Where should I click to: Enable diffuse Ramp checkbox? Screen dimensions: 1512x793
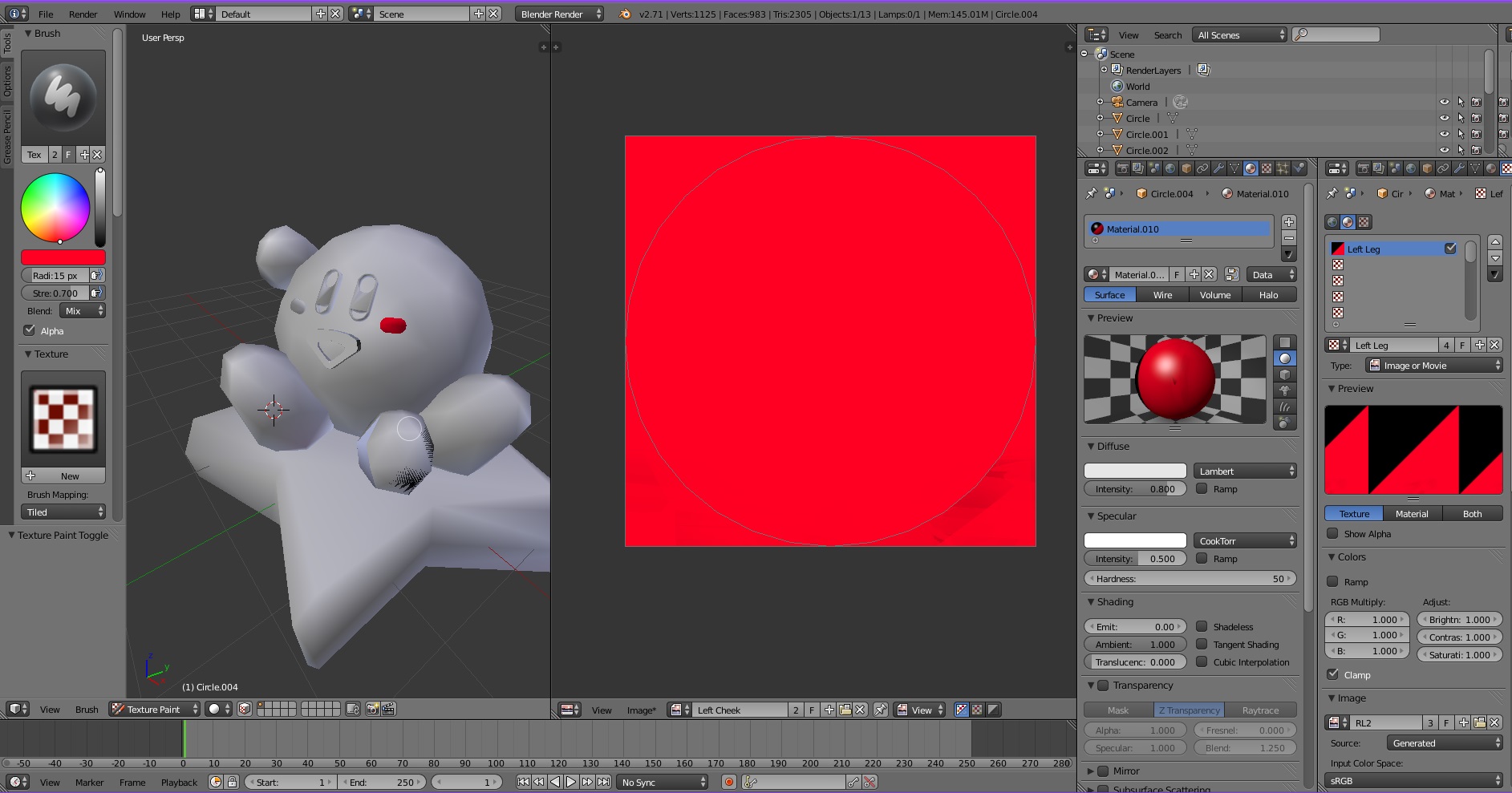coord(1202,488)
